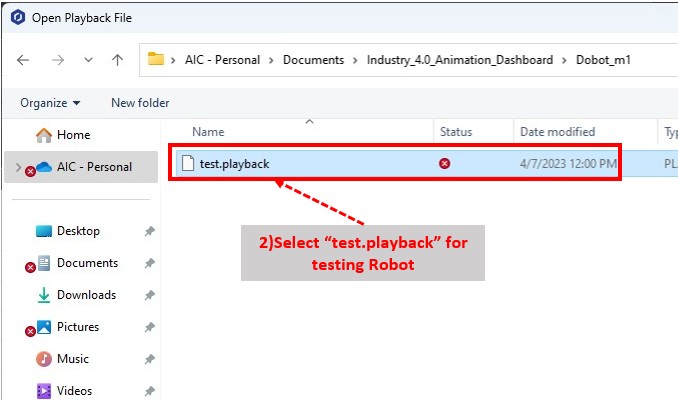678x400 pixels.
Task: Expand chevron after Industry_4.0_Animation_Dashboard breadcrumb
Action: (564, 60)
